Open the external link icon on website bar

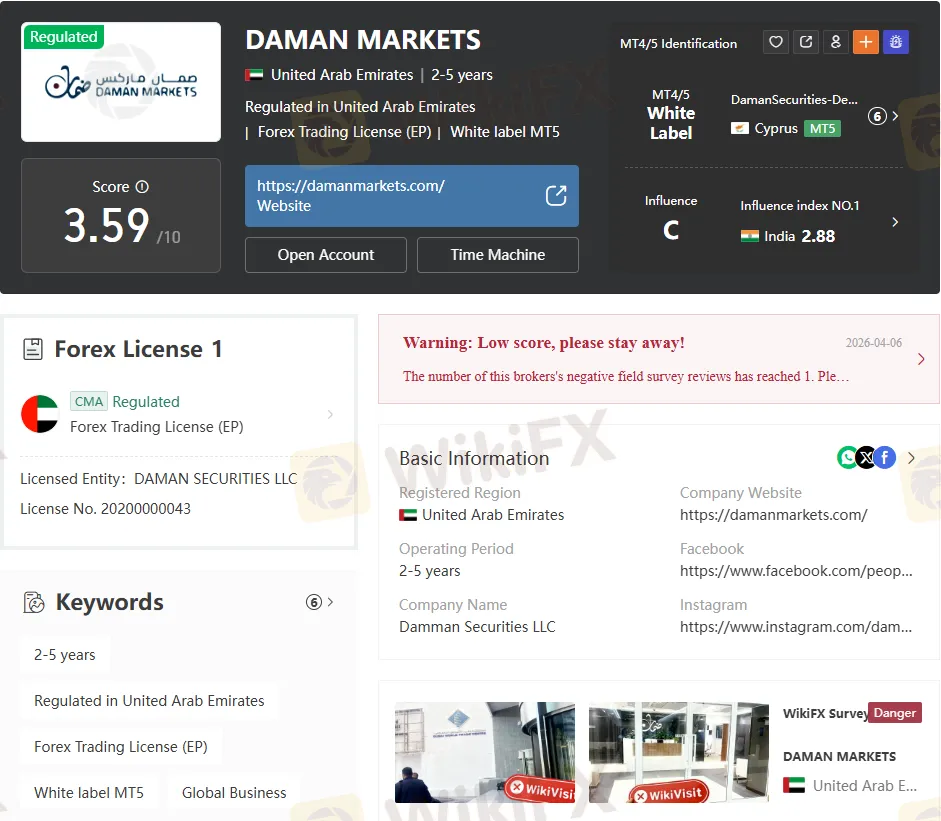pyautogui.click(x=556, y=196)
